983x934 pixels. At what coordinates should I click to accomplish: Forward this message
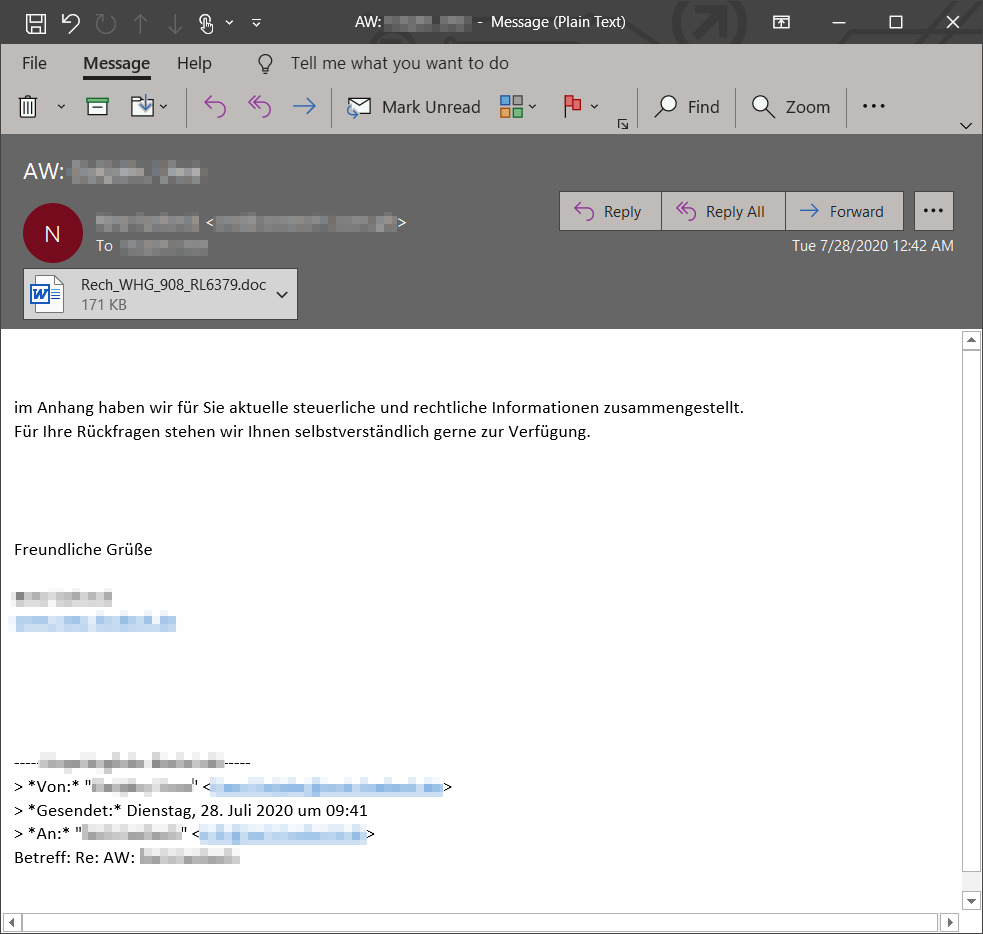tap(845, 211)
